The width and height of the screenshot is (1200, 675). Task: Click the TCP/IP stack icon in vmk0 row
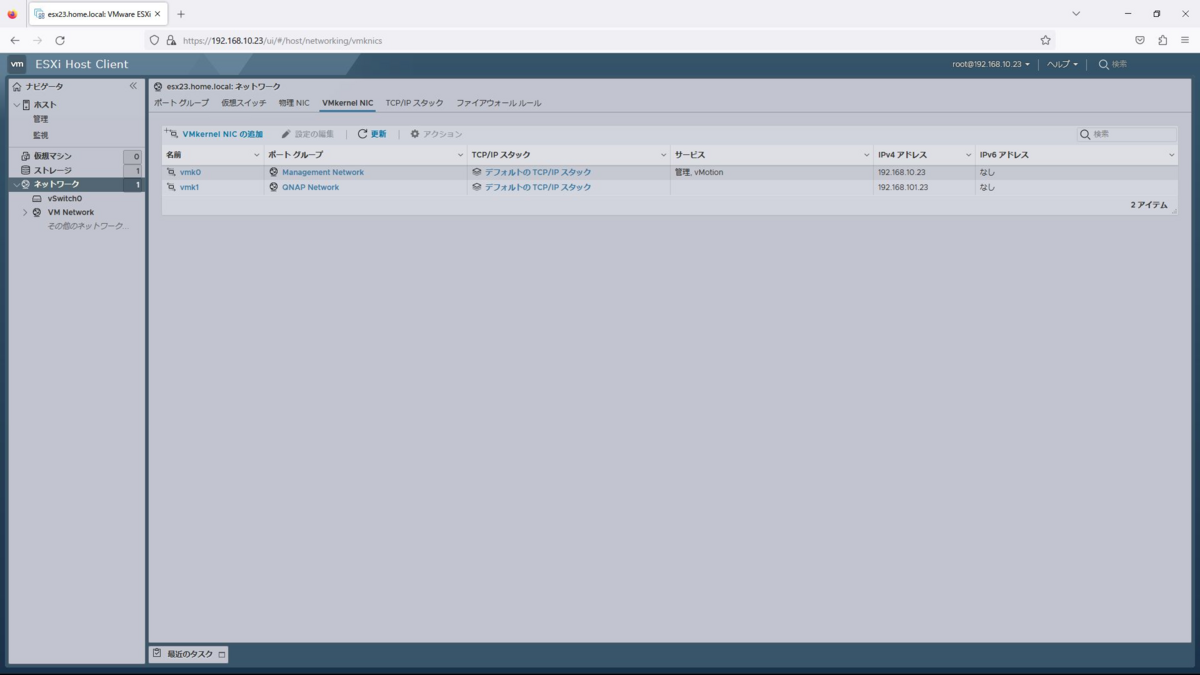pos(477,172)
